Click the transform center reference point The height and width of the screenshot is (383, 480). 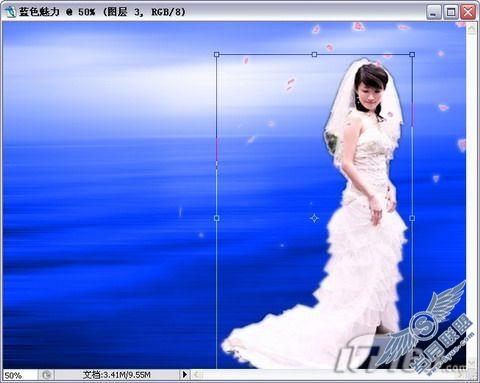click(314, 218)
